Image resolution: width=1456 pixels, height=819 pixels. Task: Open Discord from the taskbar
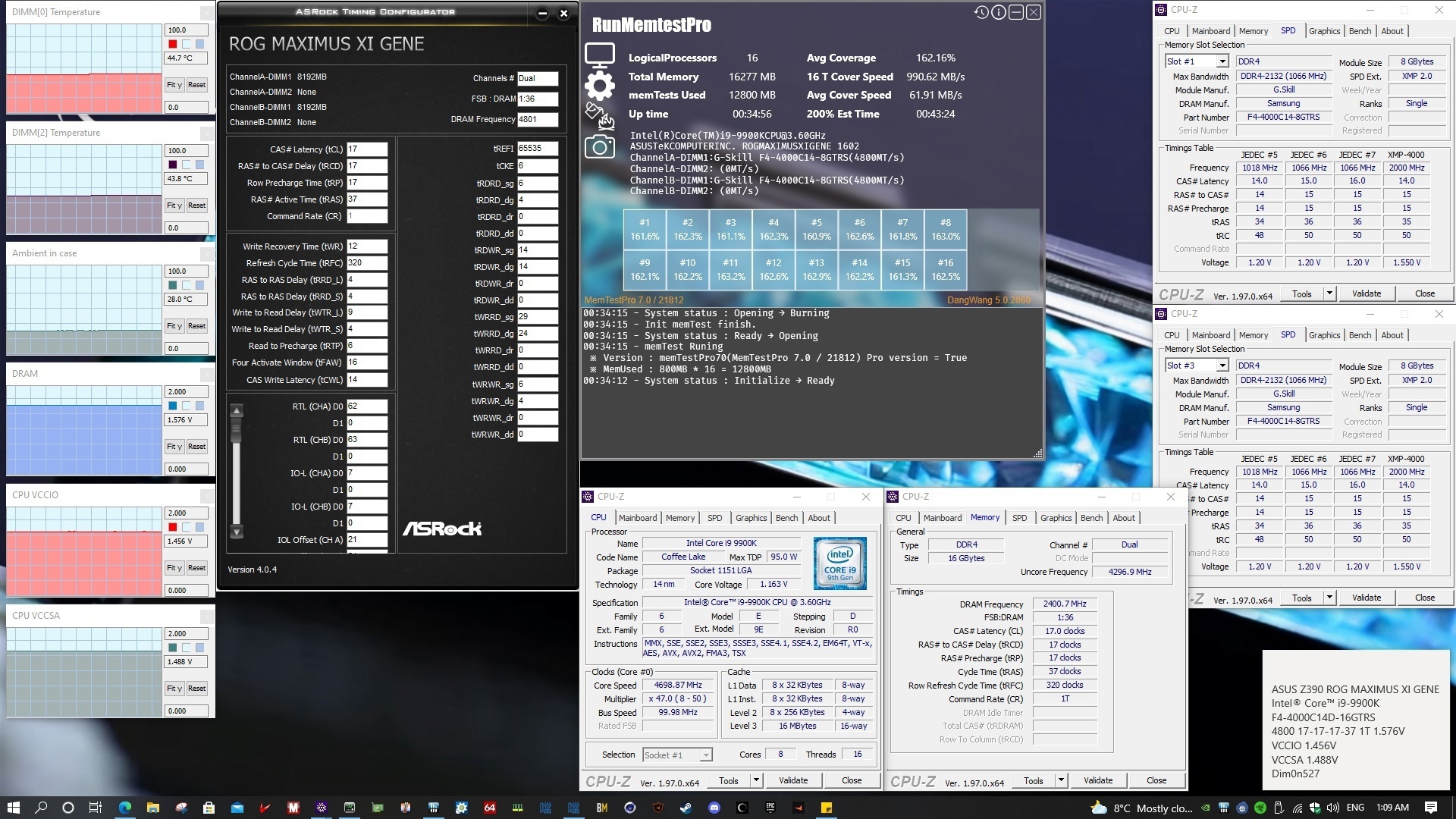714,808
